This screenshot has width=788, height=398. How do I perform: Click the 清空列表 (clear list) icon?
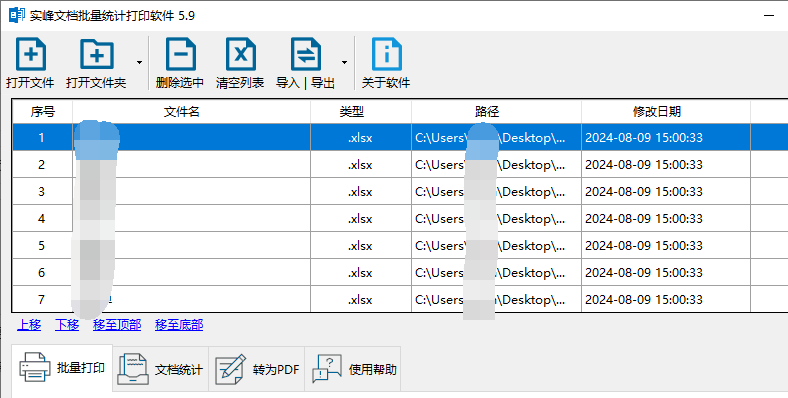click(x=240, y=54)
